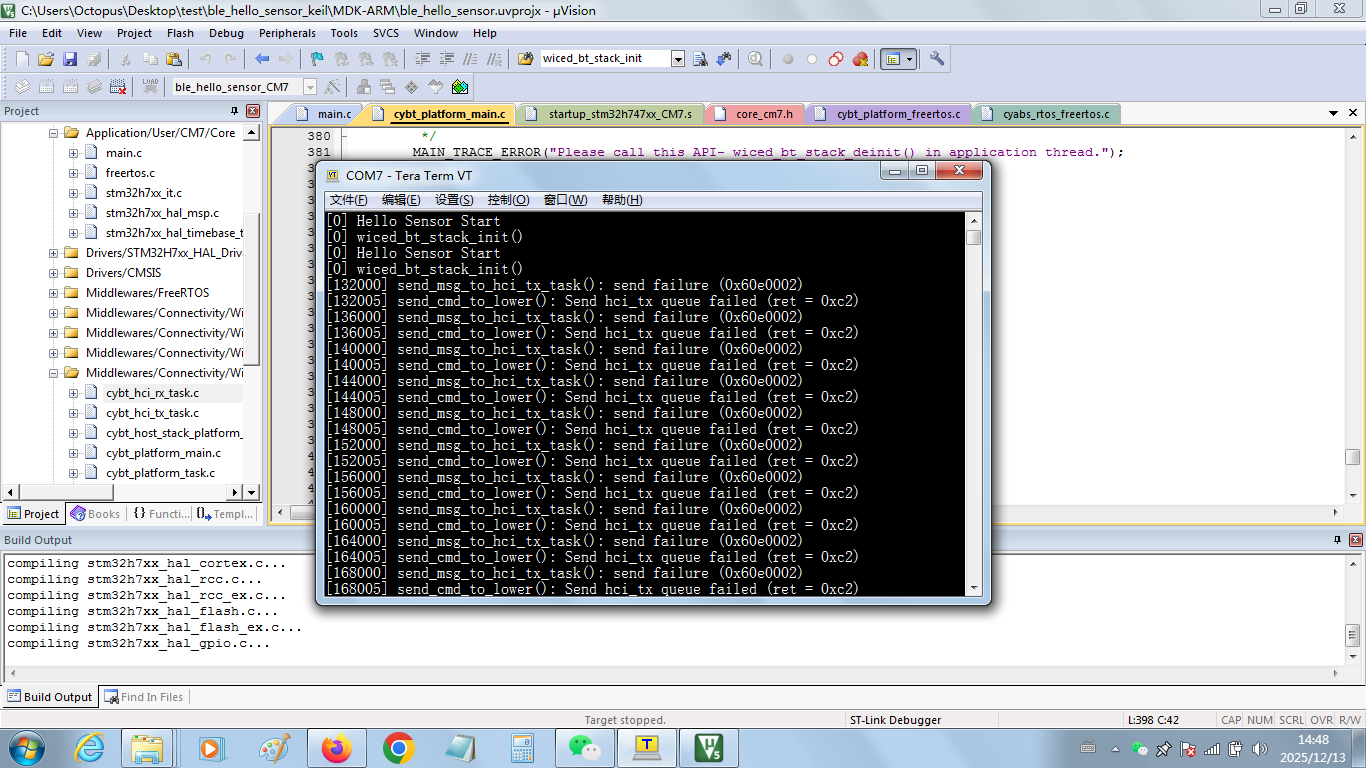Viewport: 1366px width, 768px height.
Task: Collapse the Application/User/CM7/Core folder
Action: pos(54,133)
